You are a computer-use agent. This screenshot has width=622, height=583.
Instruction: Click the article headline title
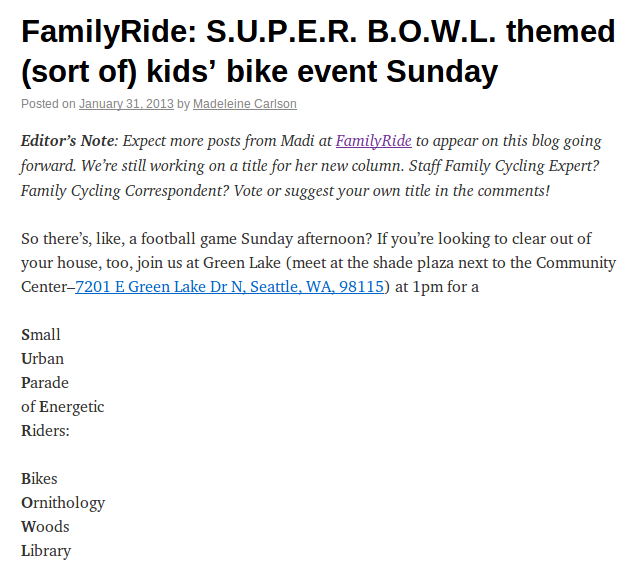click(x=318, y=51)
